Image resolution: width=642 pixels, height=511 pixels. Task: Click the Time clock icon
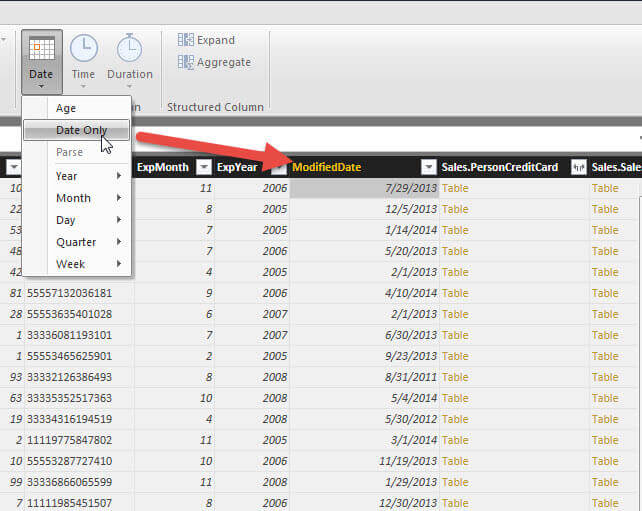83,49
